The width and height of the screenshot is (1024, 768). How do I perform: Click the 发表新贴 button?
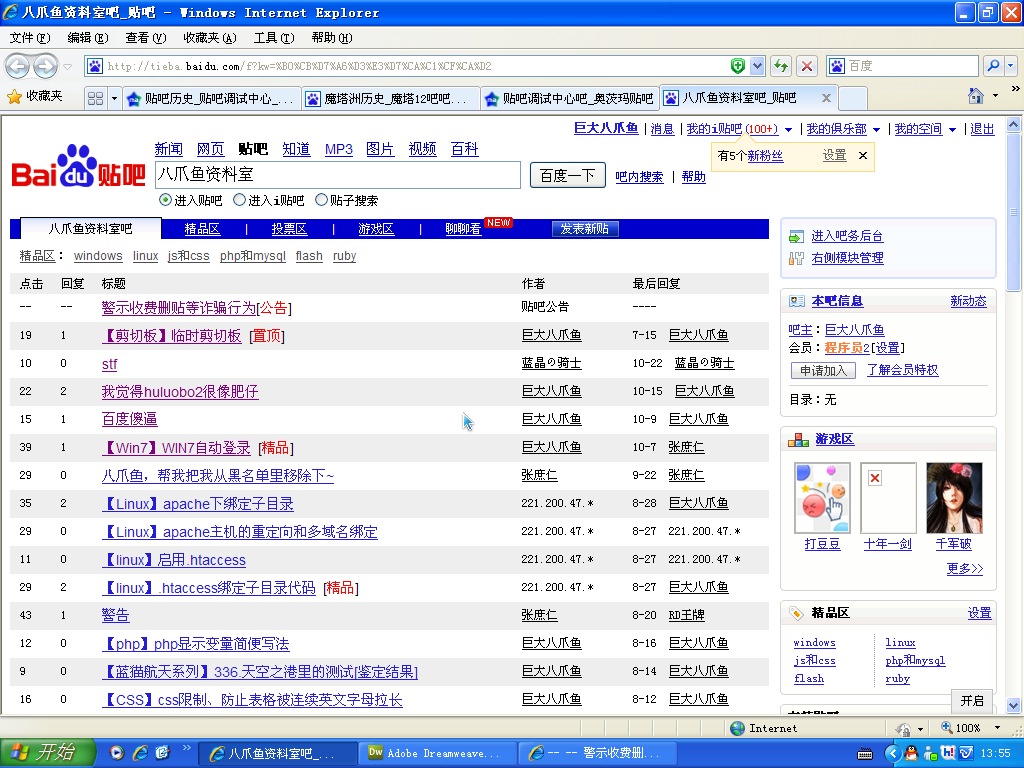(584, 229)
